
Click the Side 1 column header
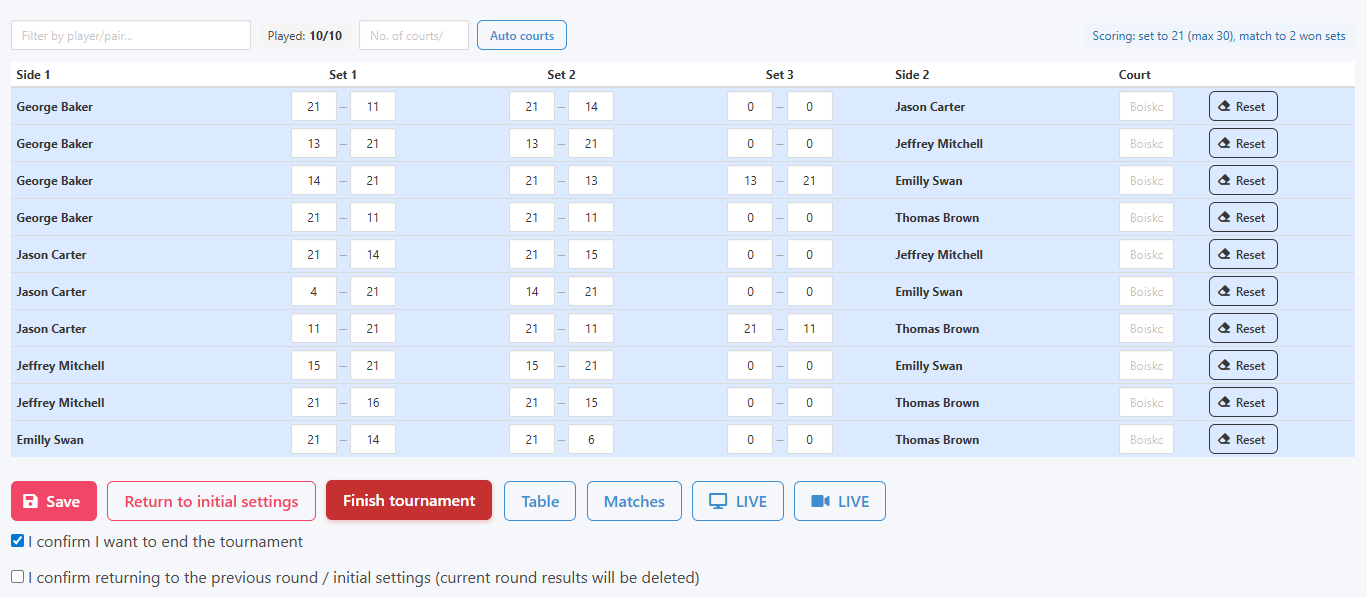[x=33, y=75]
